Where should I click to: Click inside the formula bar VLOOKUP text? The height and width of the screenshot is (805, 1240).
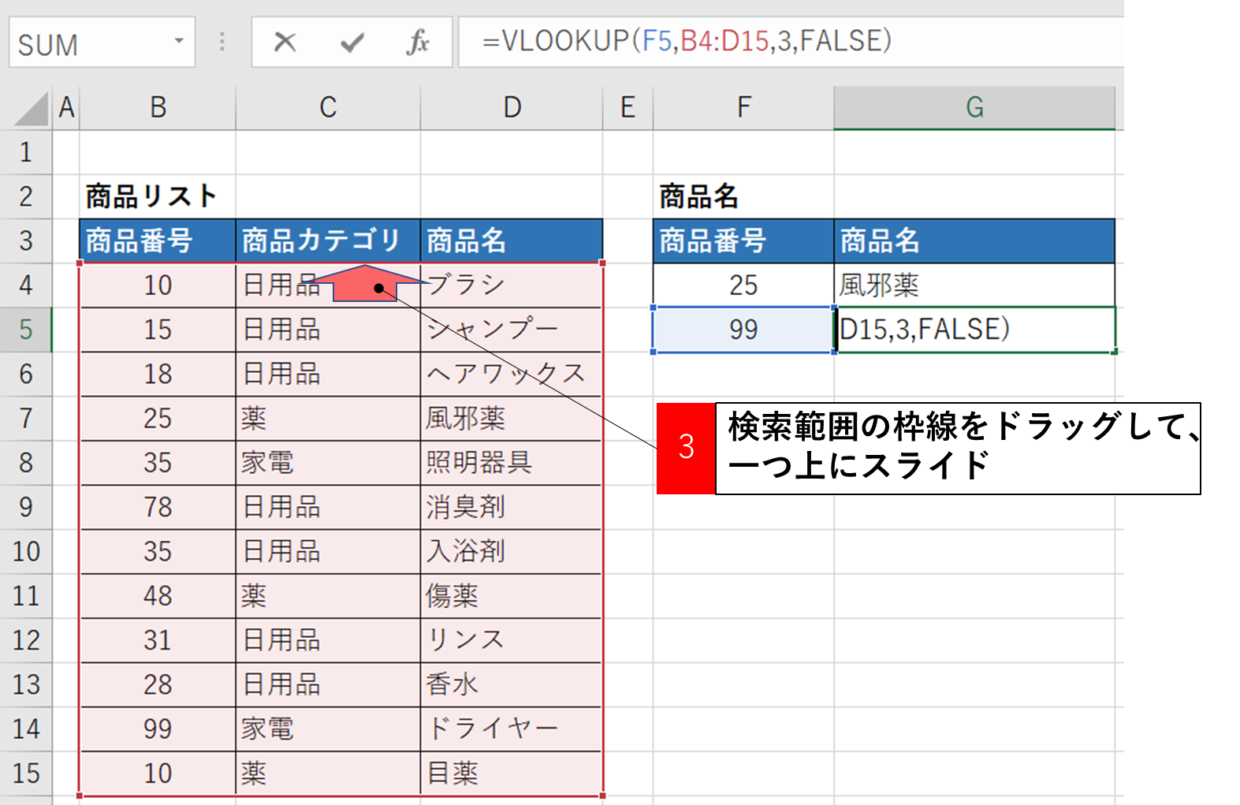coord(687,42)
